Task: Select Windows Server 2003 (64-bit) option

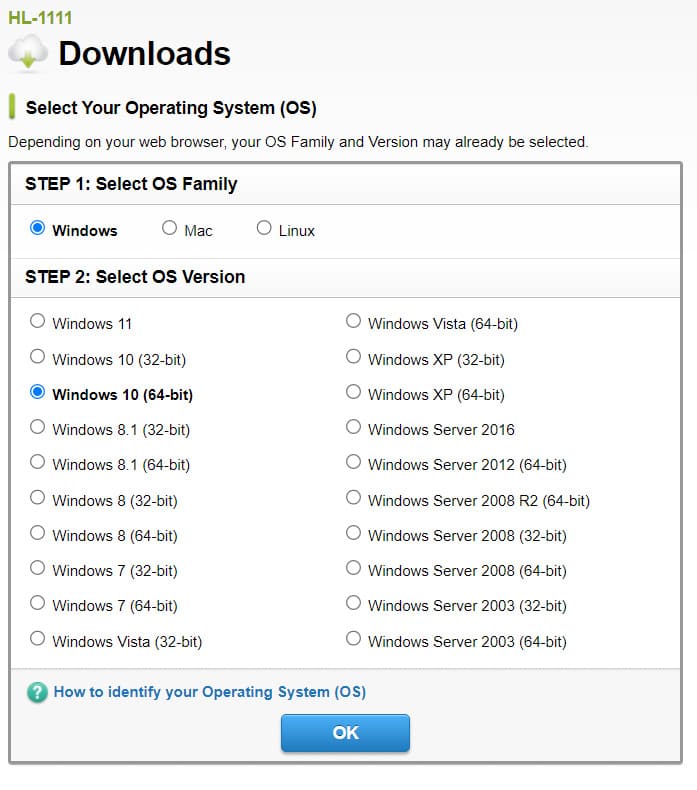Action: (x=353, y=639)
